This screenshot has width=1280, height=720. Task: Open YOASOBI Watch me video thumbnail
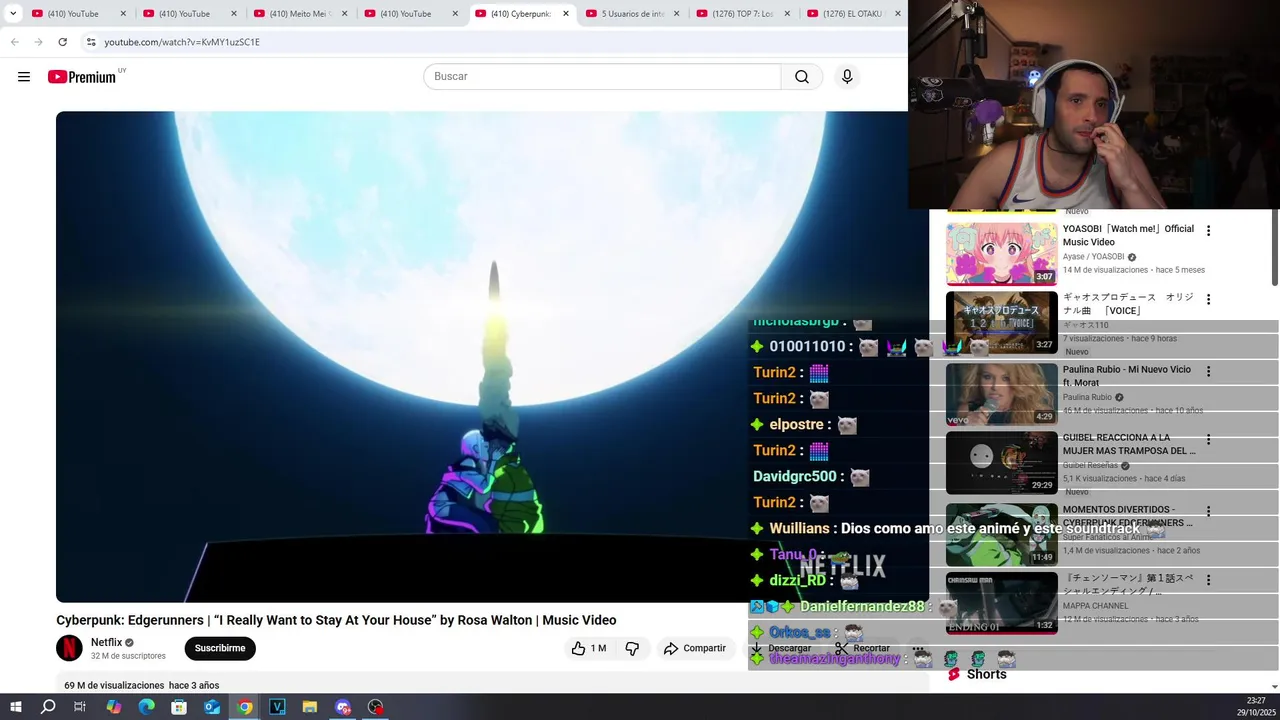(x=1002, y=254)
